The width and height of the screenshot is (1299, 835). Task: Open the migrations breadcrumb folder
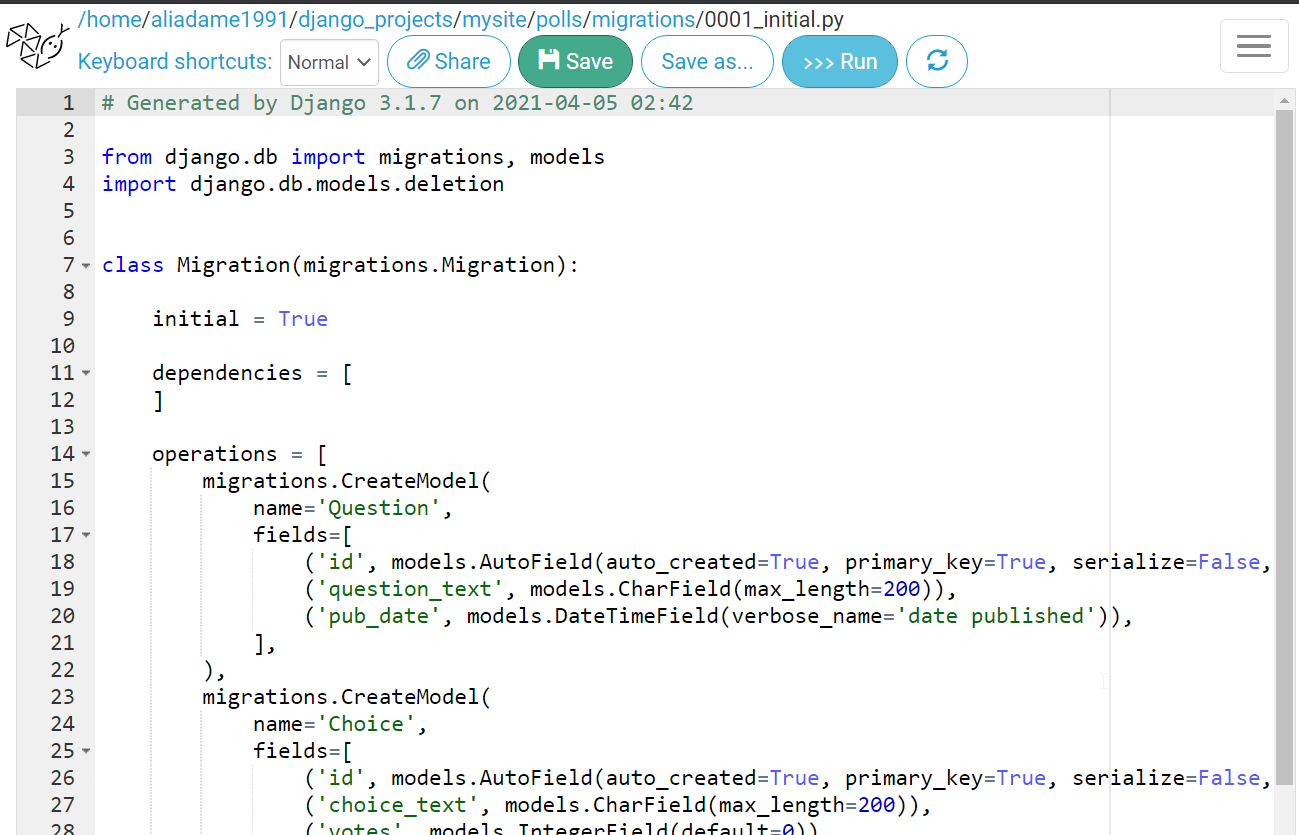(644, 19)
